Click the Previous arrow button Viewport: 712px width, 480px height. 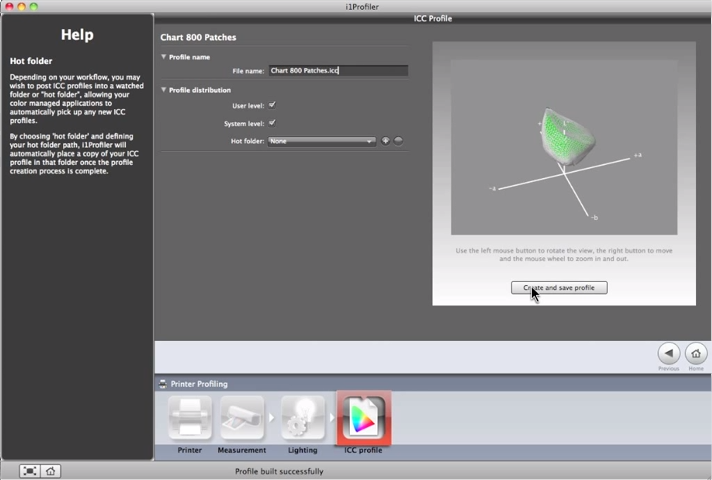click(x=669, y=353)
